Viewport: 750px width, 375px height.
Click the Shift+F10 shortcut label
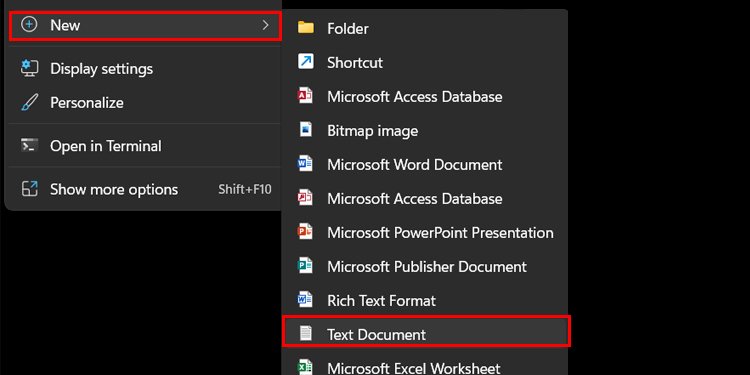(x=245, y=189)
